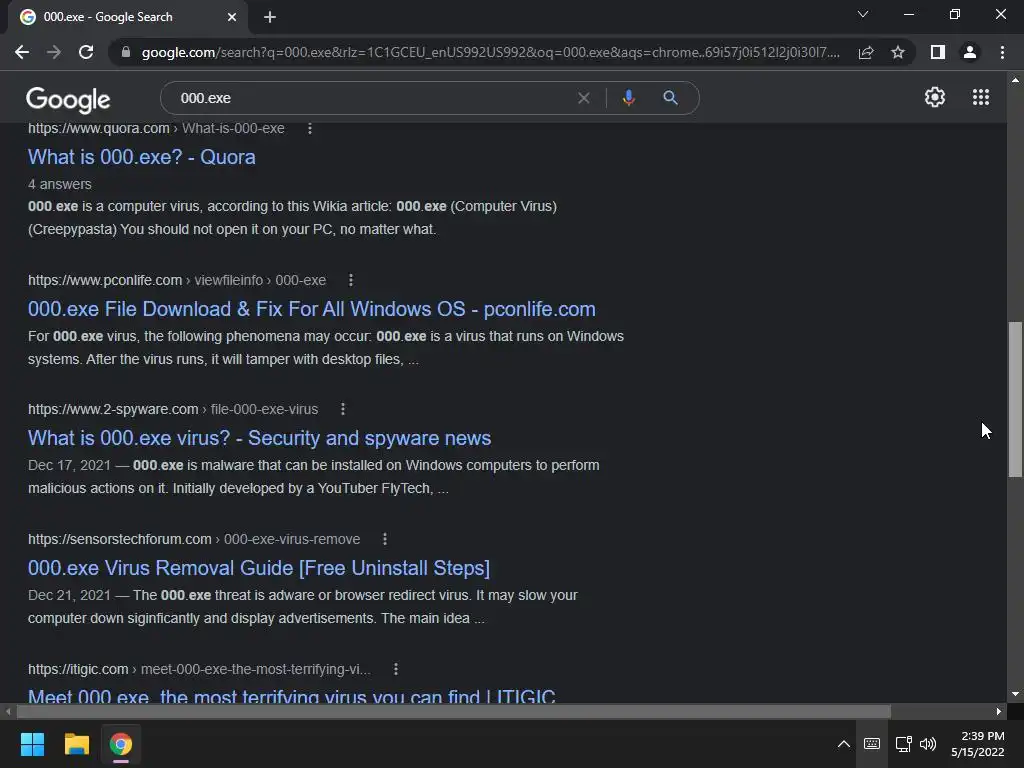Click in the Google search input field
Viewport: 1024px width, 768px height.
(x=372, y=98)
